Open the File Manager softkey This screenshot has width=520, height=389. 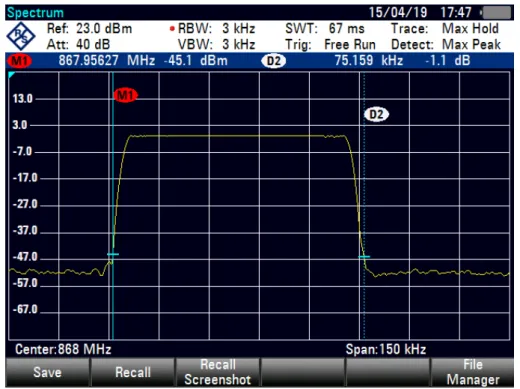[x=472, y=372]
